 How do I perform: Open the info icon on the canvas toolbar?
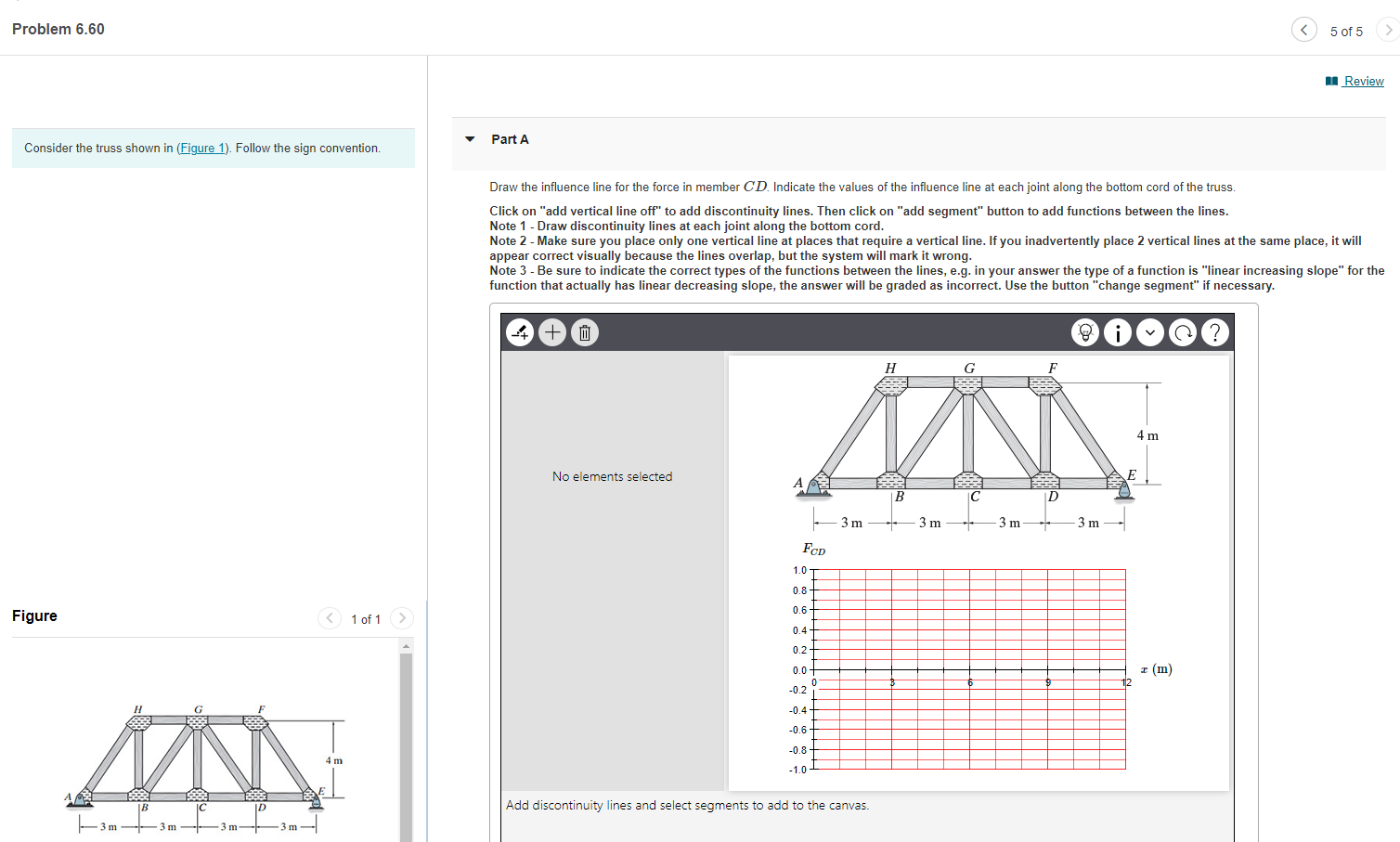click(1117, 332)
